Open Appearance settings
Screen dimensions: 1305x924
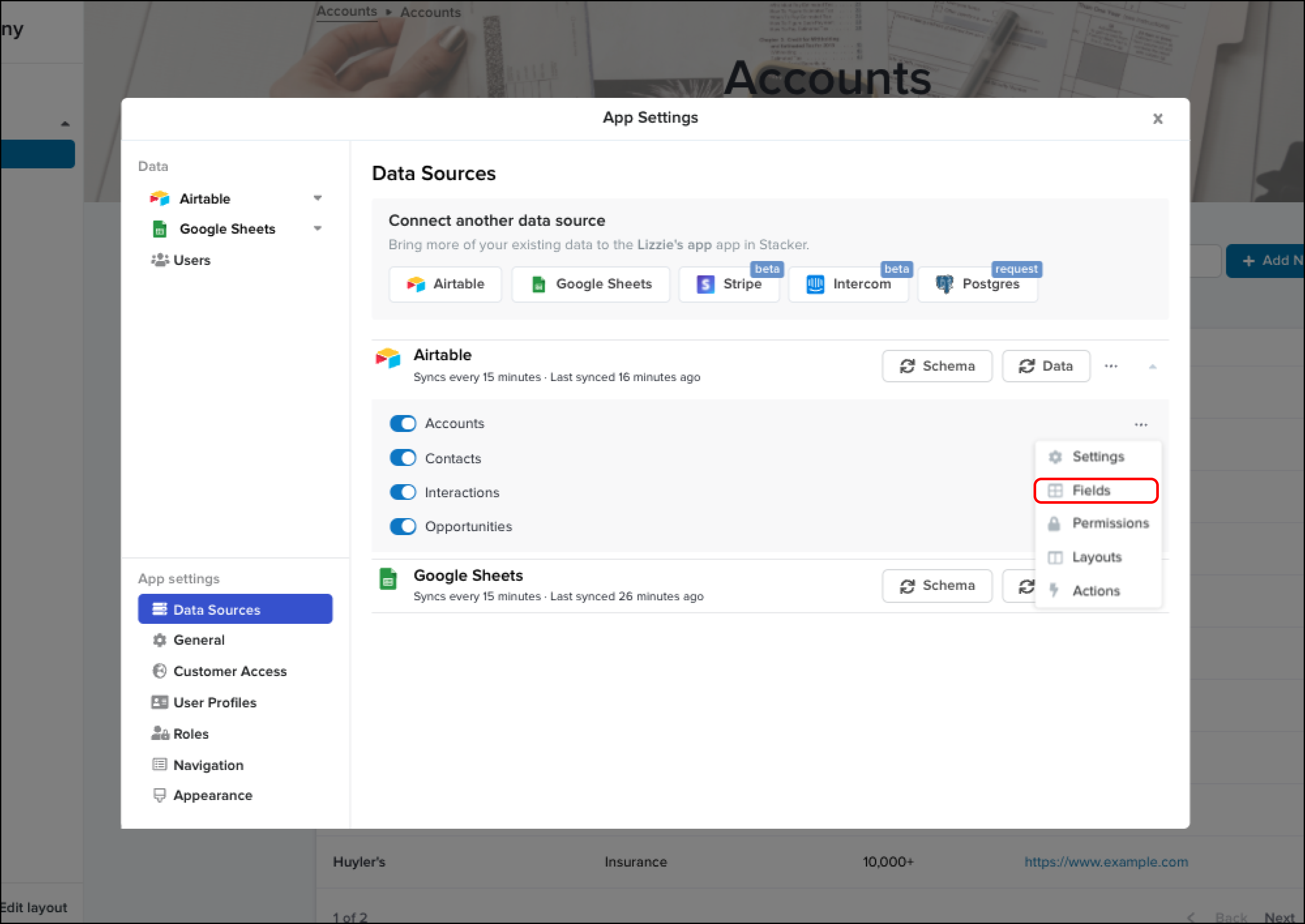coord(235,795)
